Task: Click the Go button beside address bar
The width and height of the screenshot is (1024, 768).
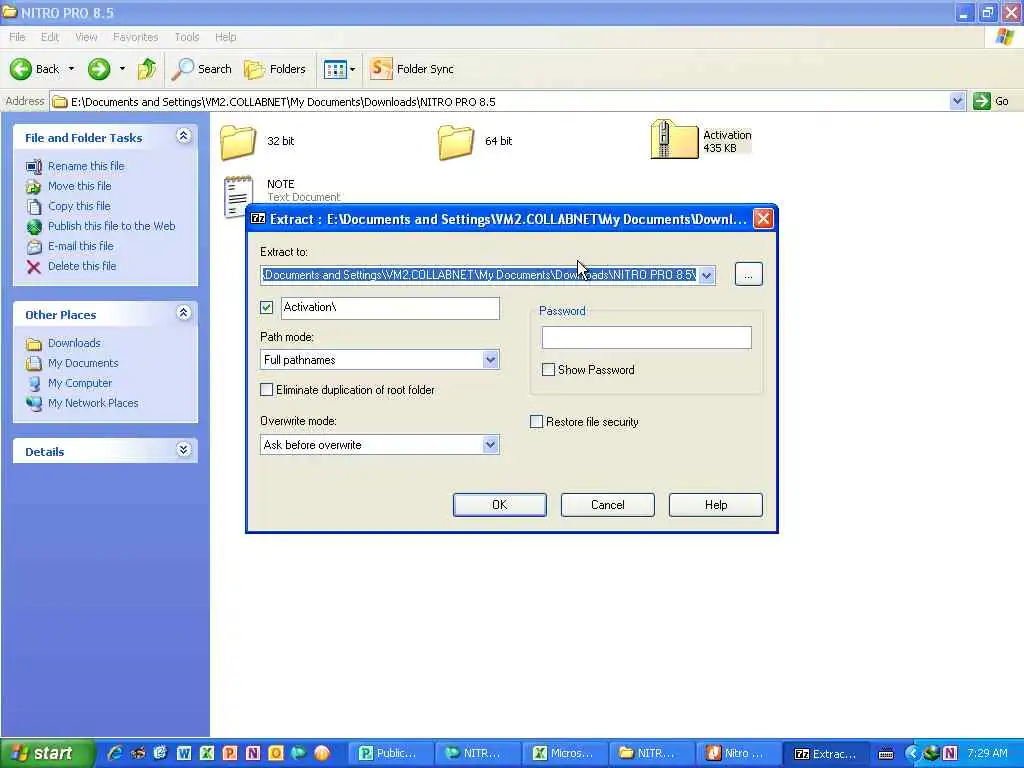Action: [991, 101]
